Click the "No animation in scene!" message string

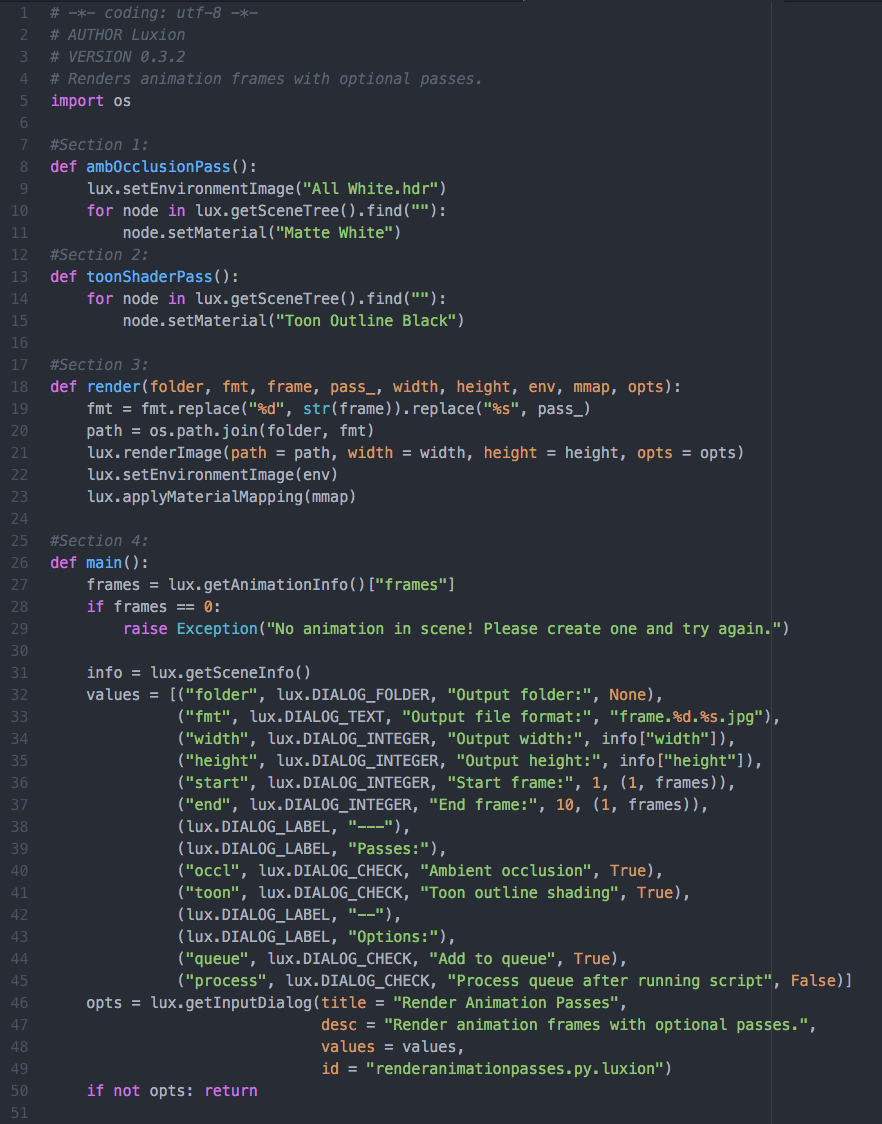click(x=523, y=629)
